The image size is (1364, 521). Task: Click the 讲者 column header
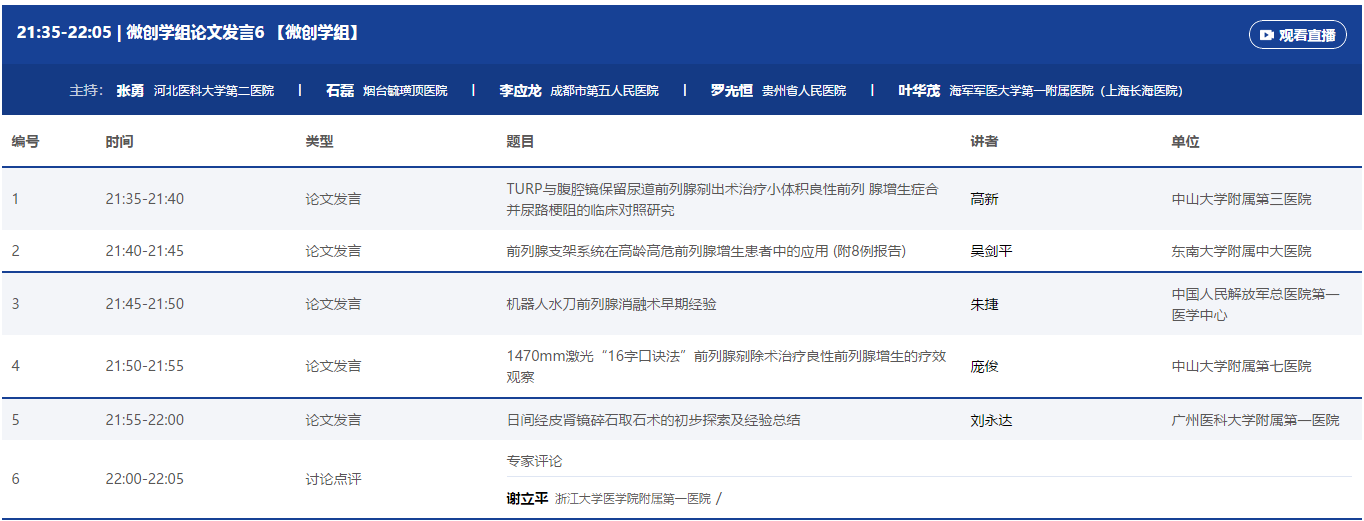984,142
